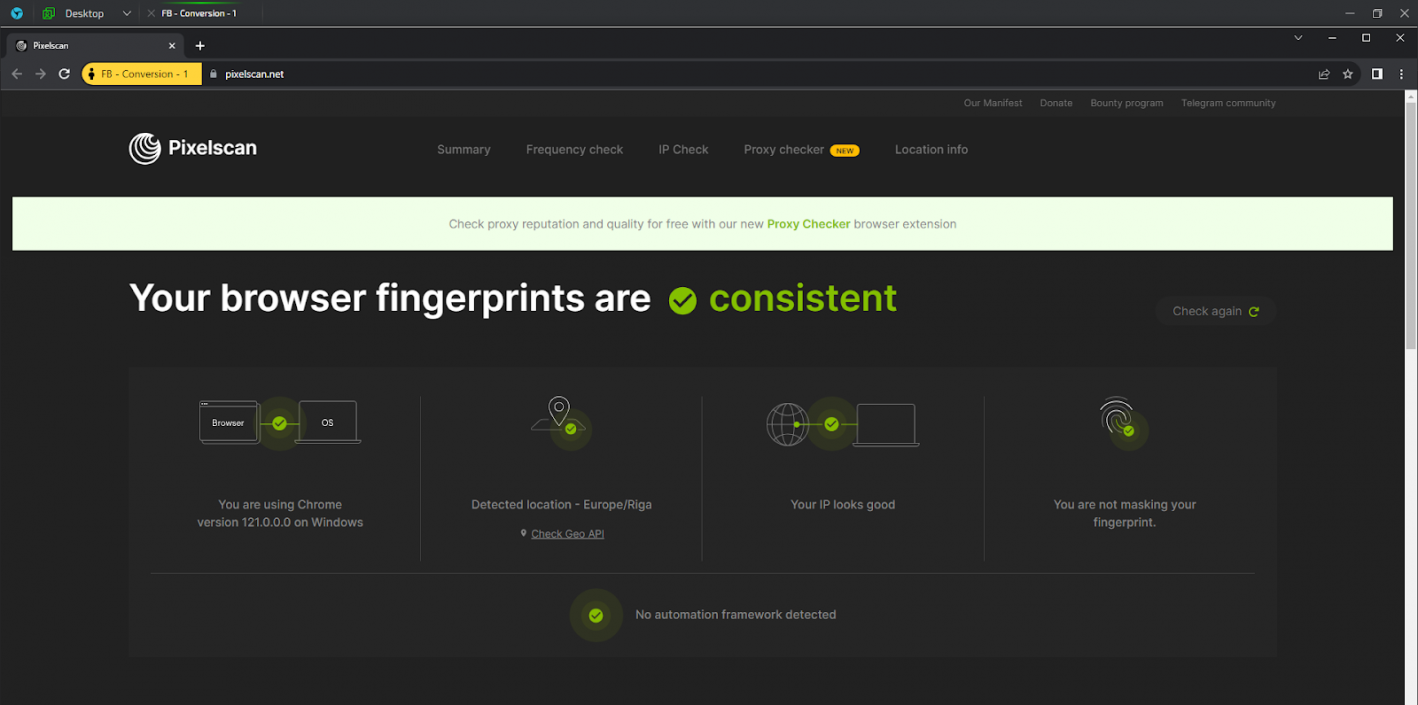Click the Pixelscan logo
This screenshot has width=1418, height=705.
coord(193,148)
